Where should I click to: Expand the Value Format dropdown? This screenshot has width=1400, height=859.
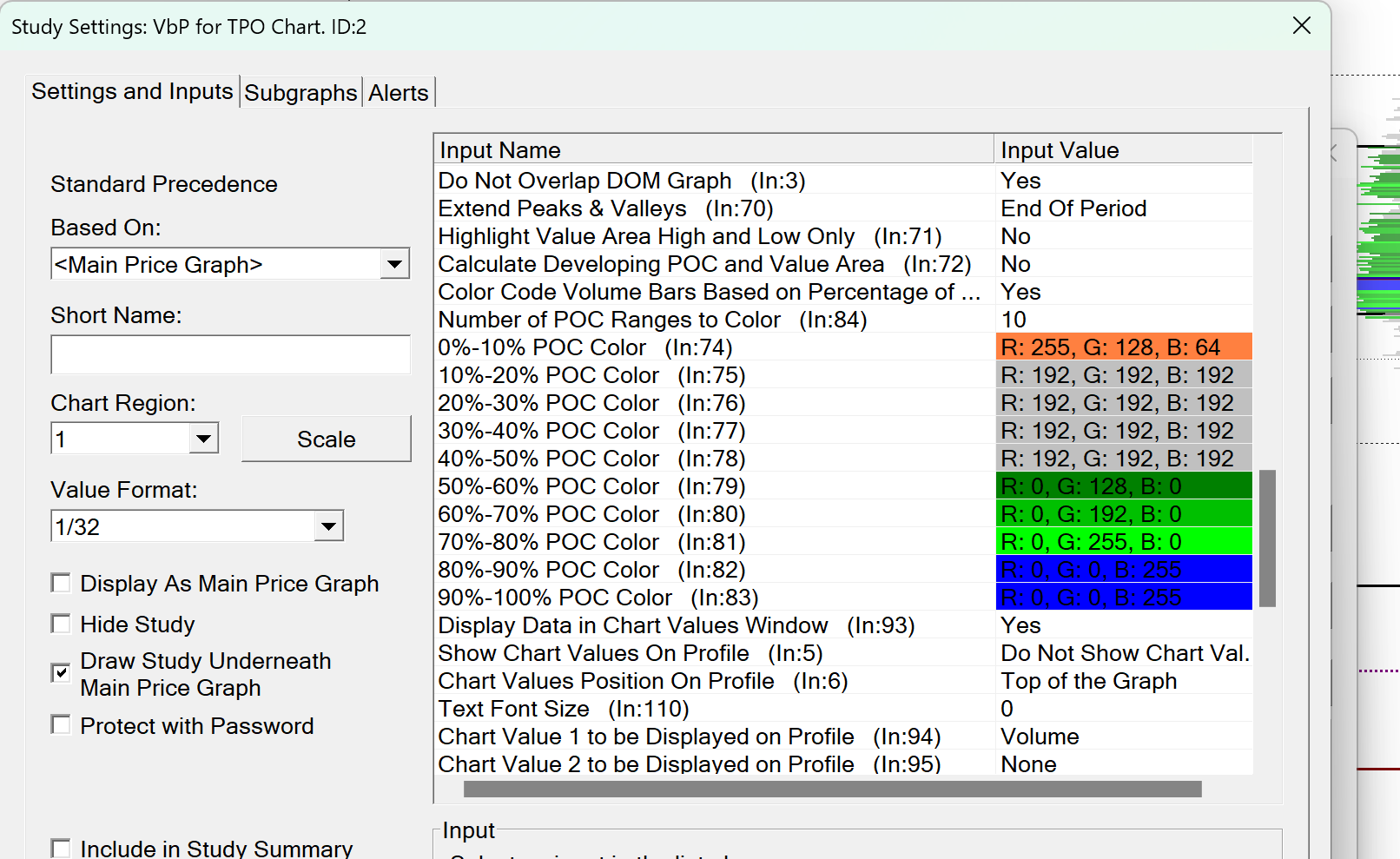pyautogui.click(x=328, y=526)
